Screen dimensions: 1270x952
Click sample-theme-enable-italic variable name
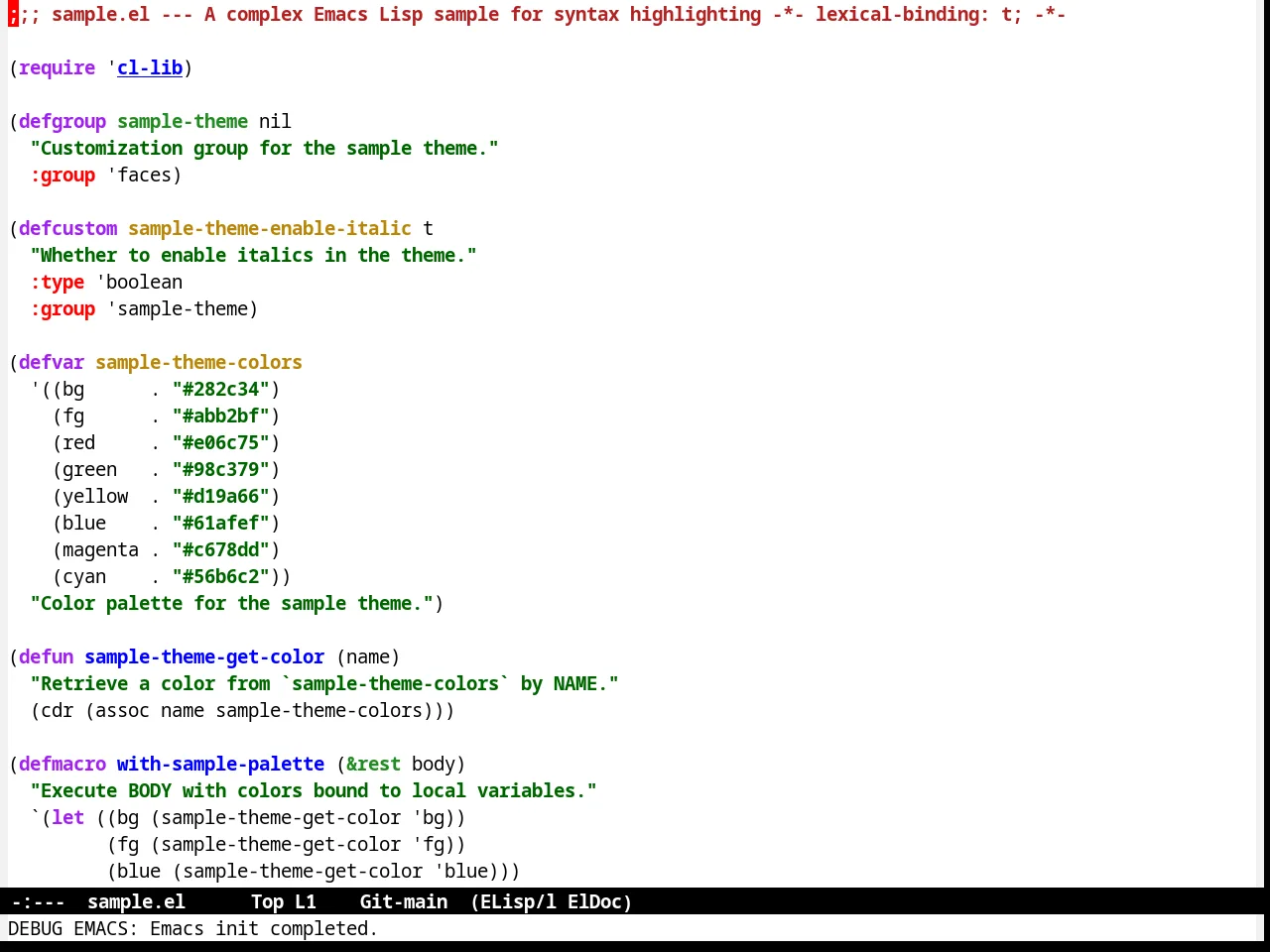(270, 228)
